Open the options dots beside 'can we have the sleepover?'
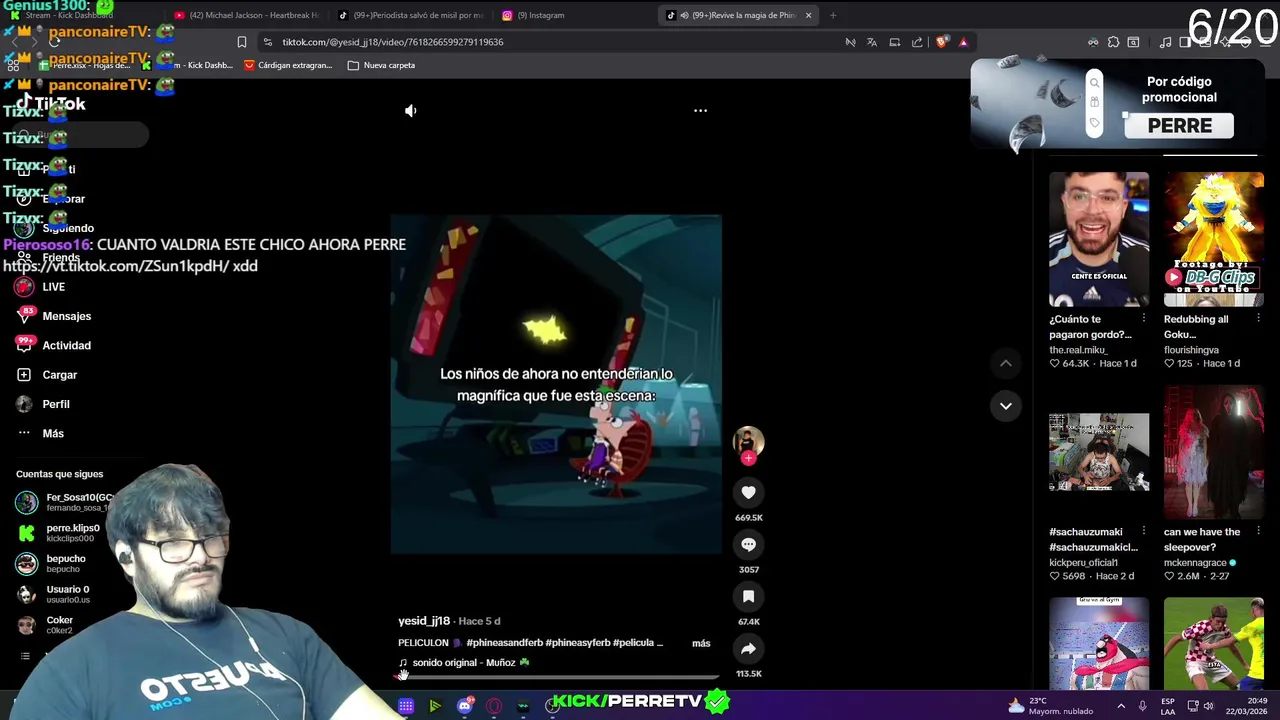The height and width of the screenshot is (720, 1280). 1258,532
